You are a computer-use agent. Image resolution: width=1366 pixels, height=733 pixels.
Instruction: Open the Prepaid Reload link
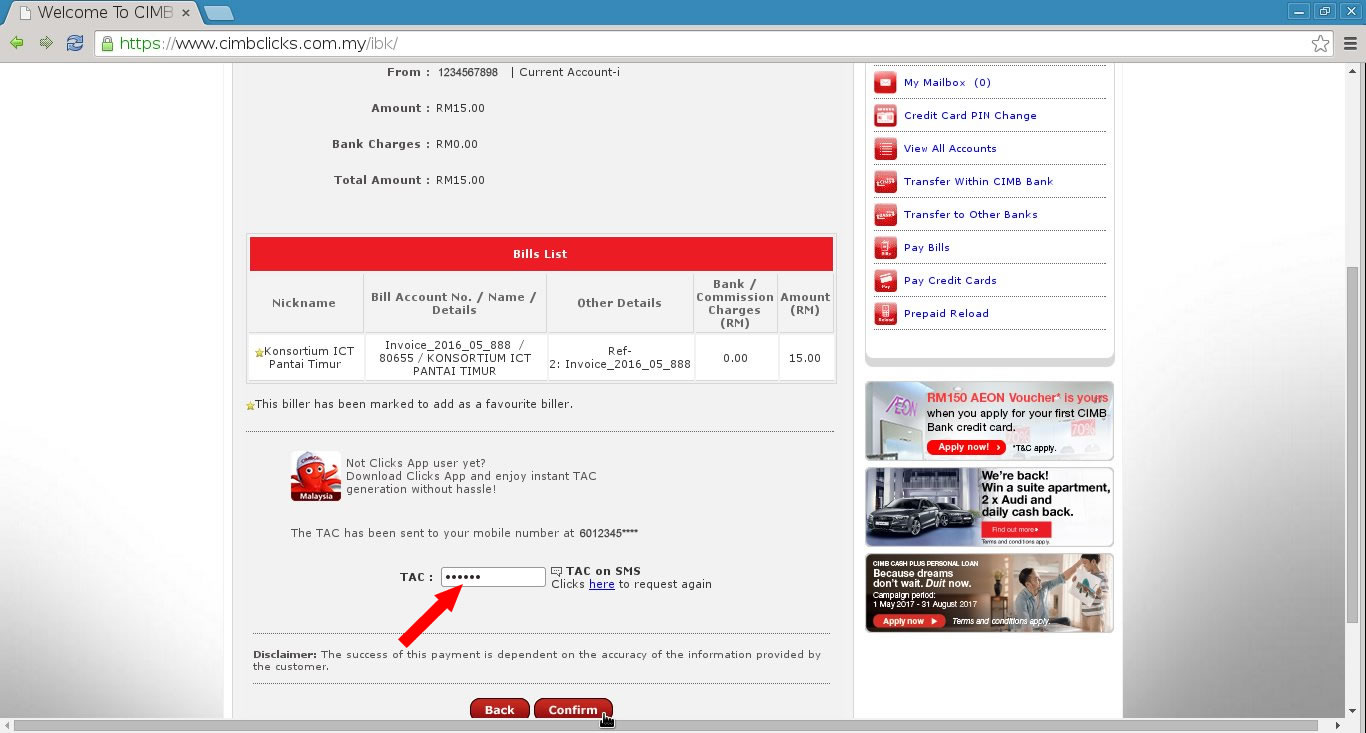(946, 314)
